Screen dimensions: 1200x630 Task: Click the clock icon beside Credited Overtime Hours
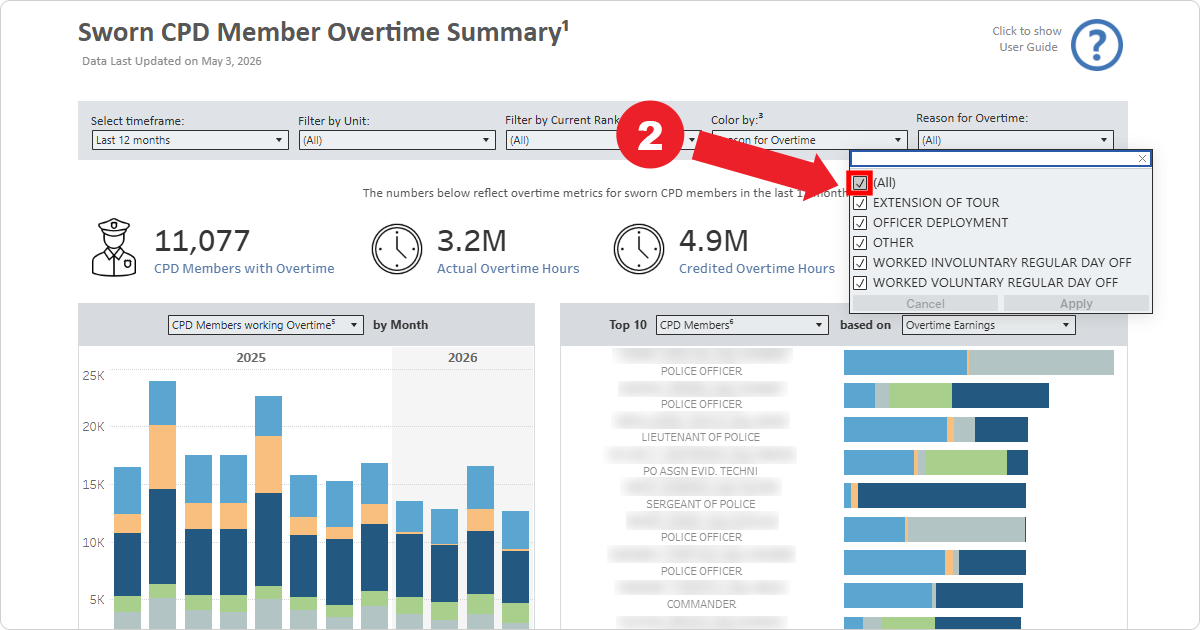(639, 249)
